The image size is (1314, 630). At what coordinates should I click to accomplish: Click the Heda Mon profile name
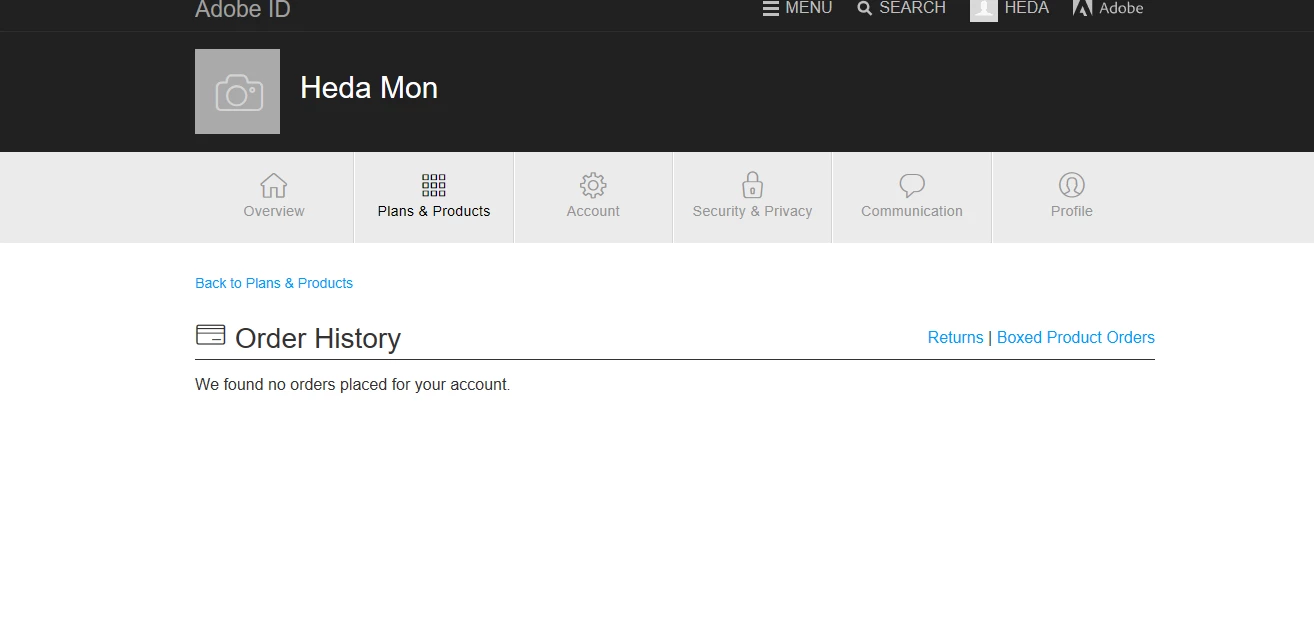tap(369, 88)
